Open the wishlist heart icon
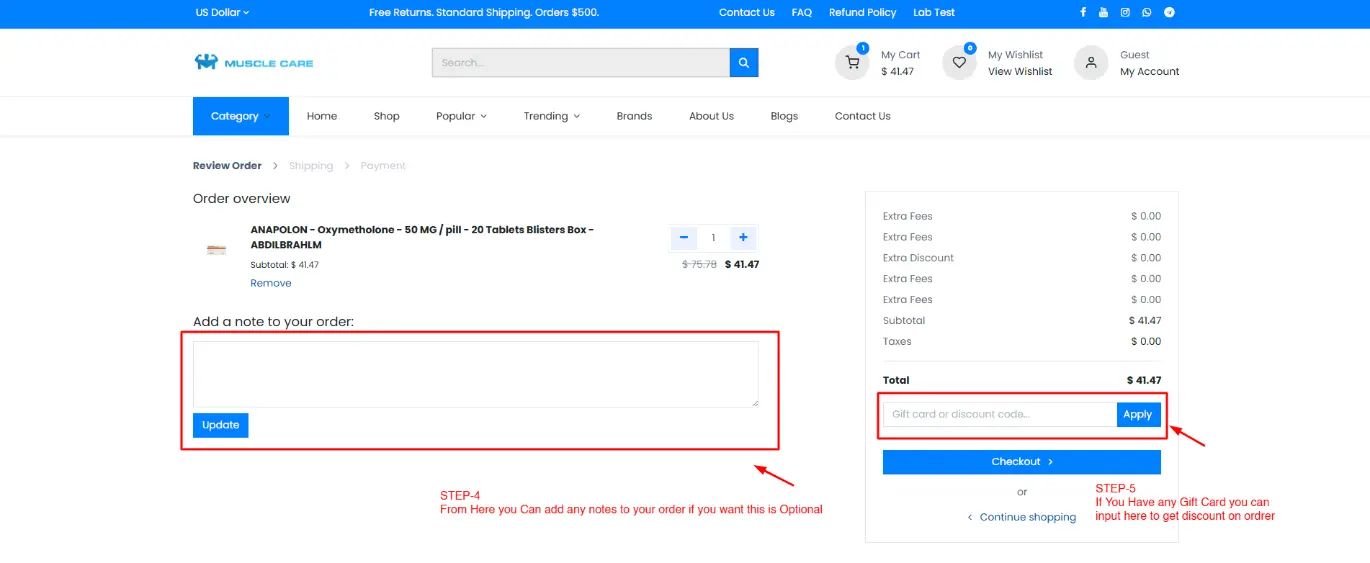This screenshot has height=563, width=1370. [x=959, y=63]
